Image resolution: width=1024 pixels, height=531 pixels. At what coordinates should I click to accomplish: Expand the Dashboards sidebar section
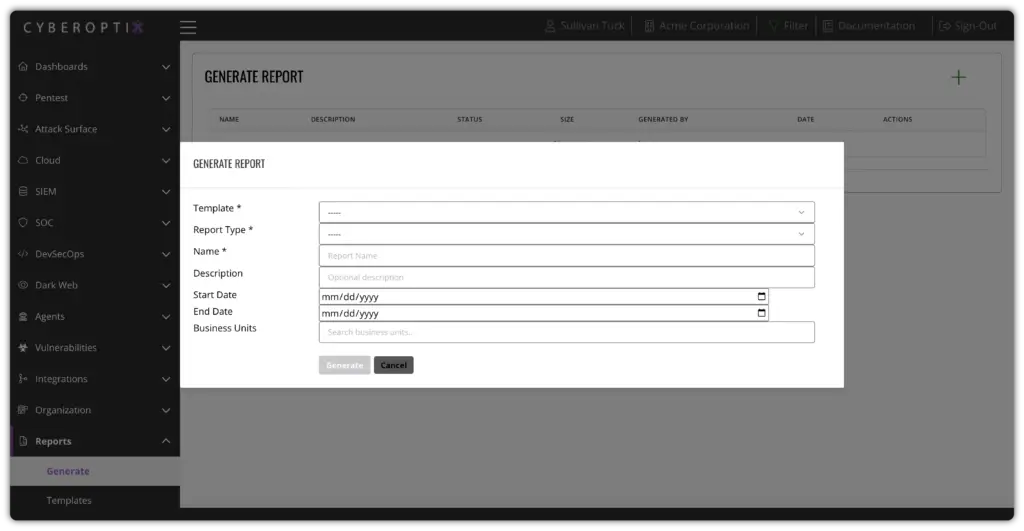[x=166, y=67]
